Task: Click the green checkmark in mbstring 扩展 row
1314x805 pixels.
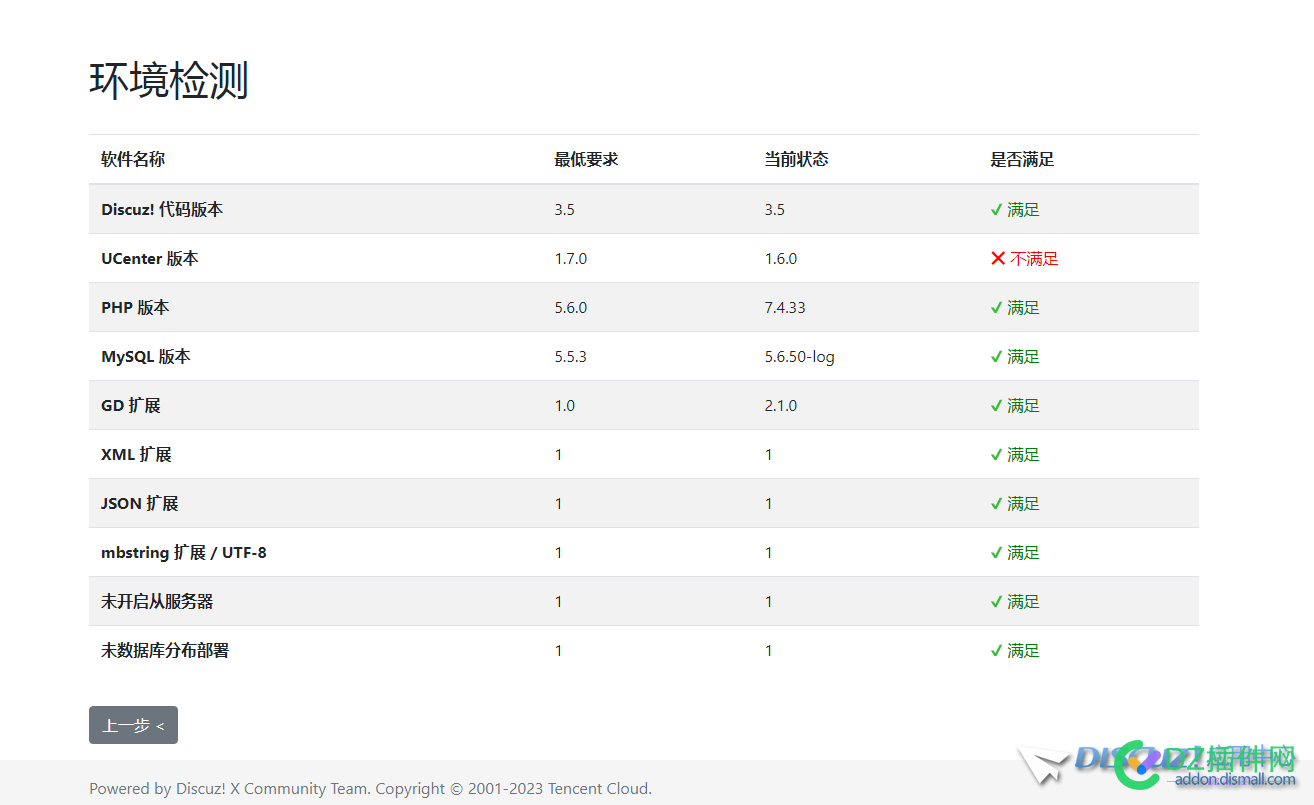Action: pos(996,552)
